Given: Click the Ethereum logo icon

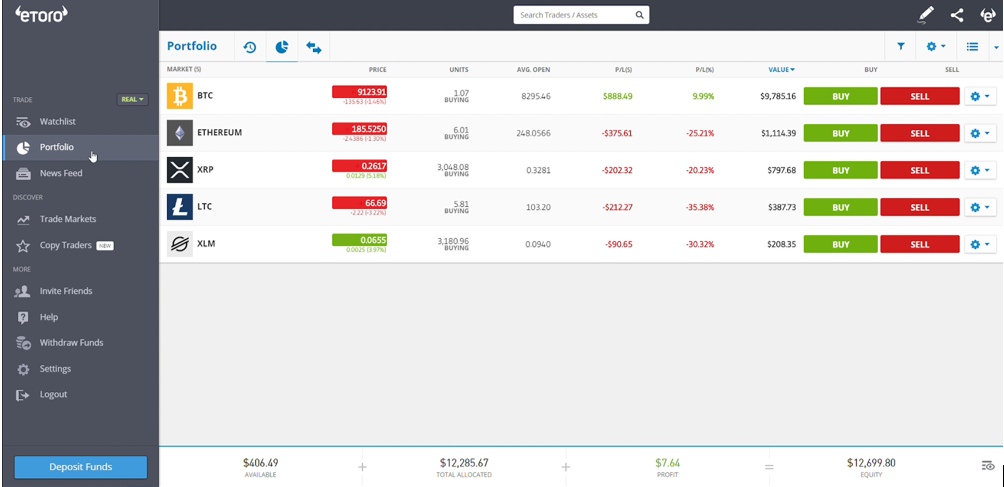Looking at the screenshot, I should (180, 133).
